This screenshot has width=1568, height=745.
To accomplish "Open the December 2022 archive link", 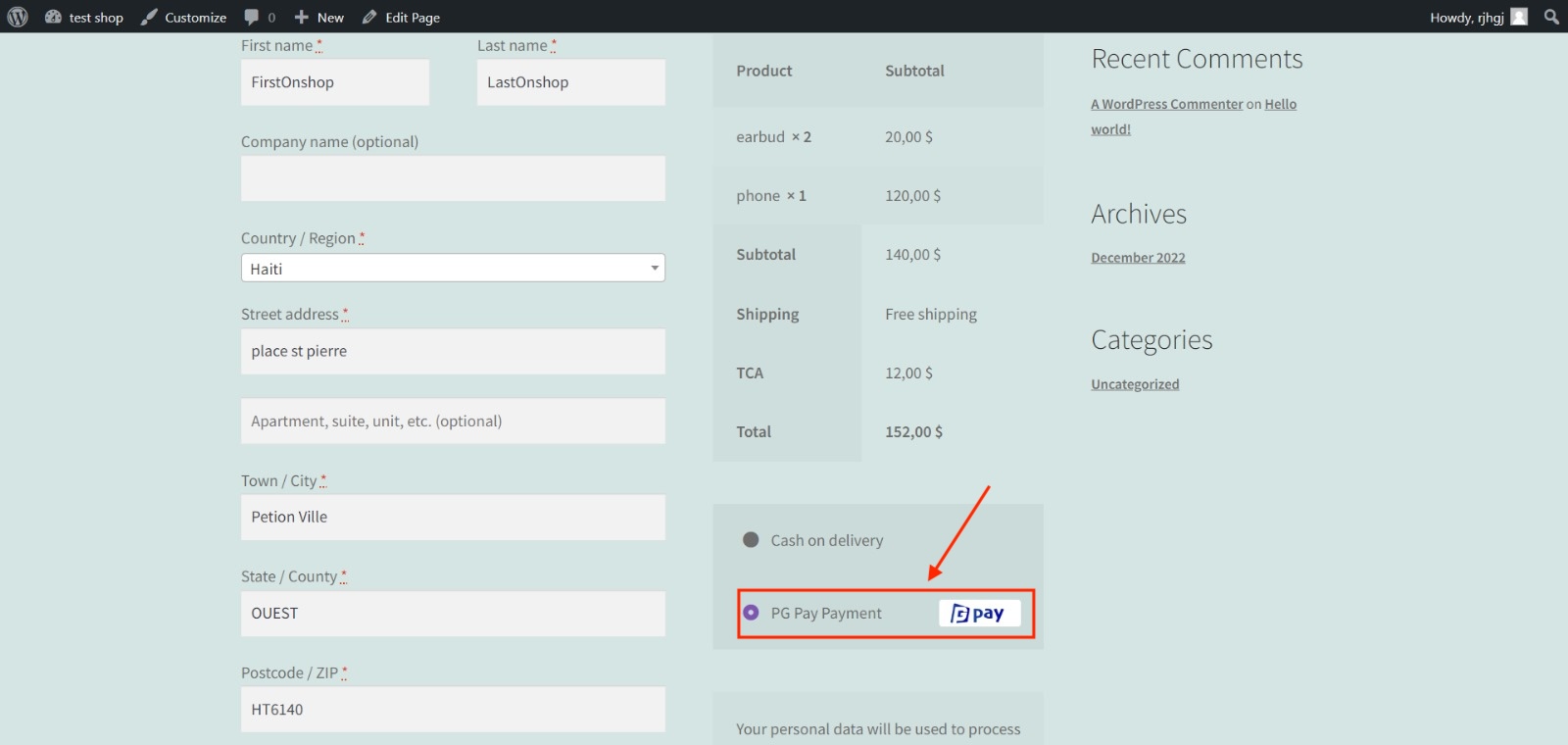I will (1138, 258).
